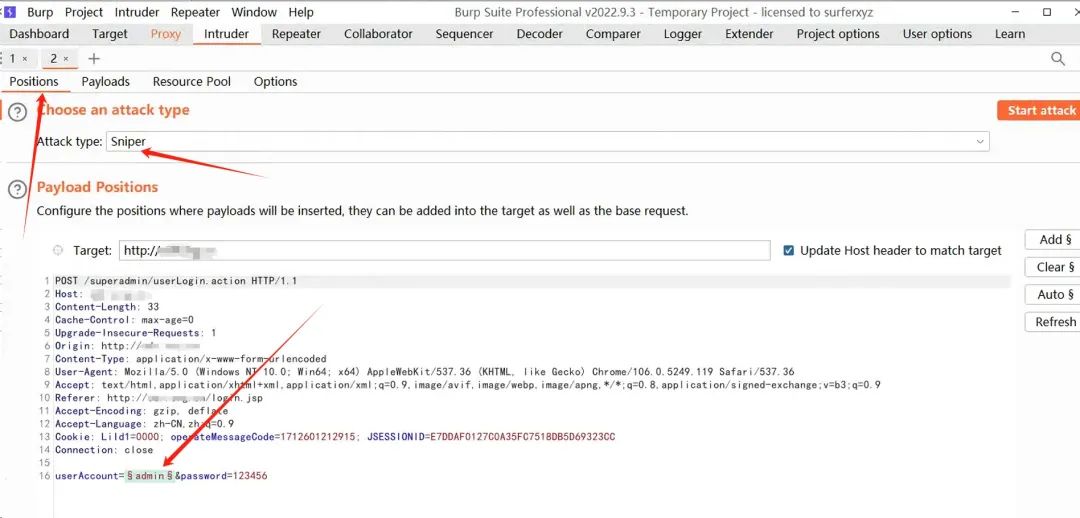
Task: Click the Refresh button
Action: tap(1052, 322)
